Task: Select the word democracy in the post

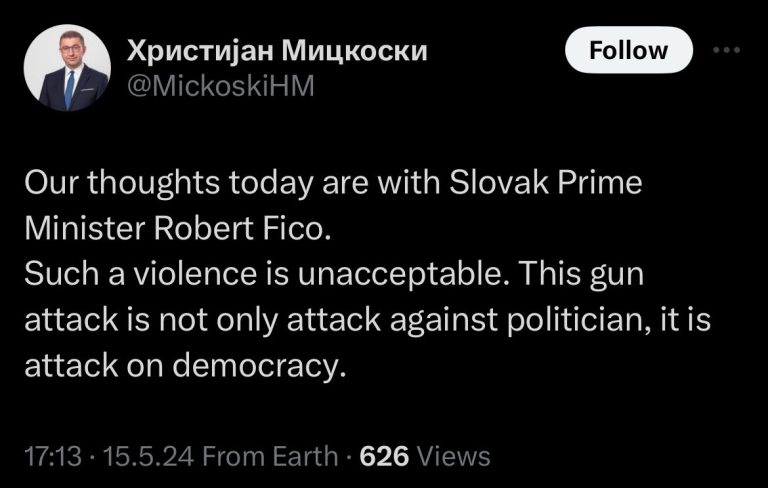Action: pos(259,366)
